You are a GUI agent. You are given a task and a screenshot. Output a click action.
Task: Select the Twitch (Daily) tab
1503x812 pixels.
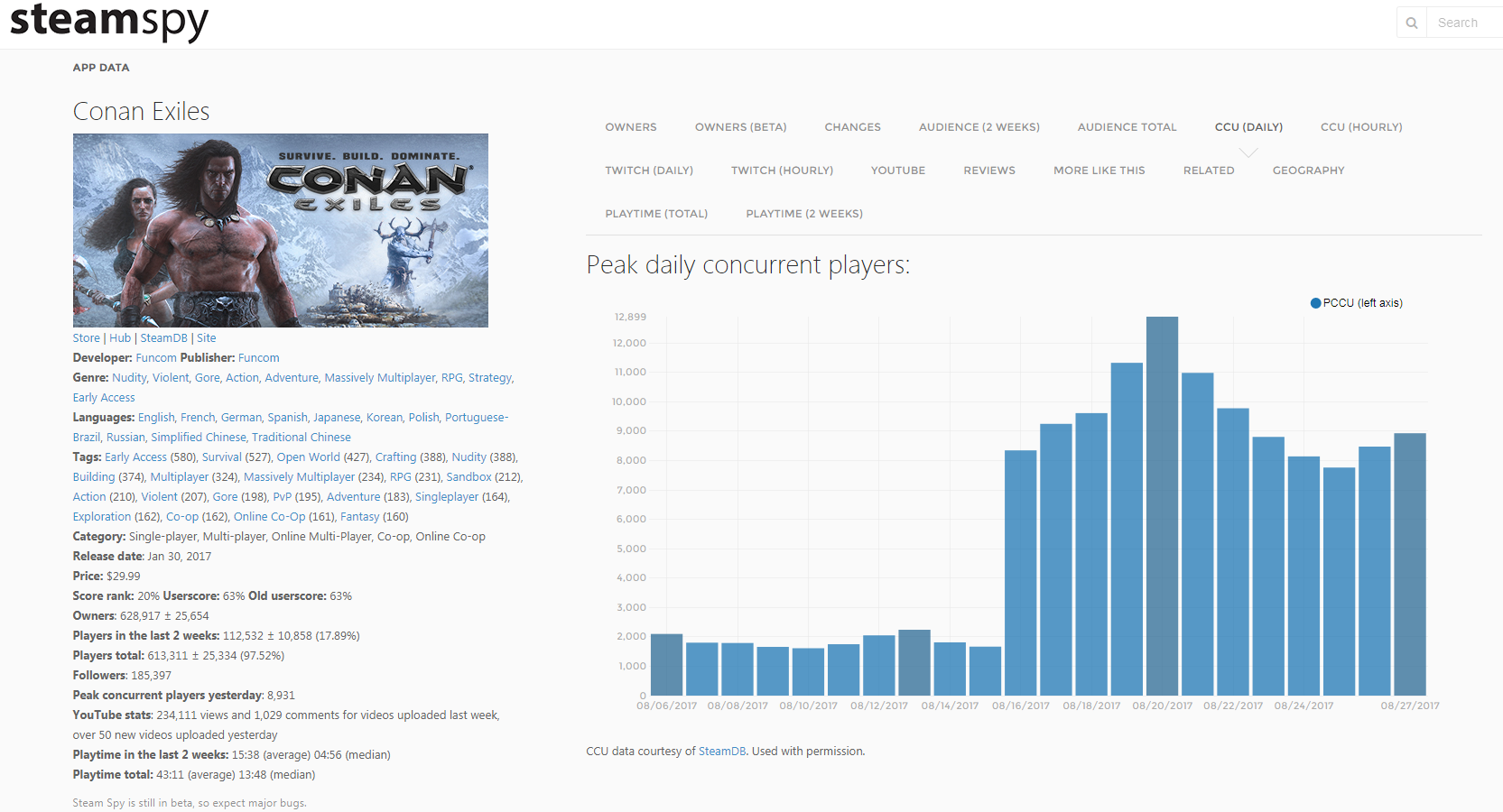(648, 171)
